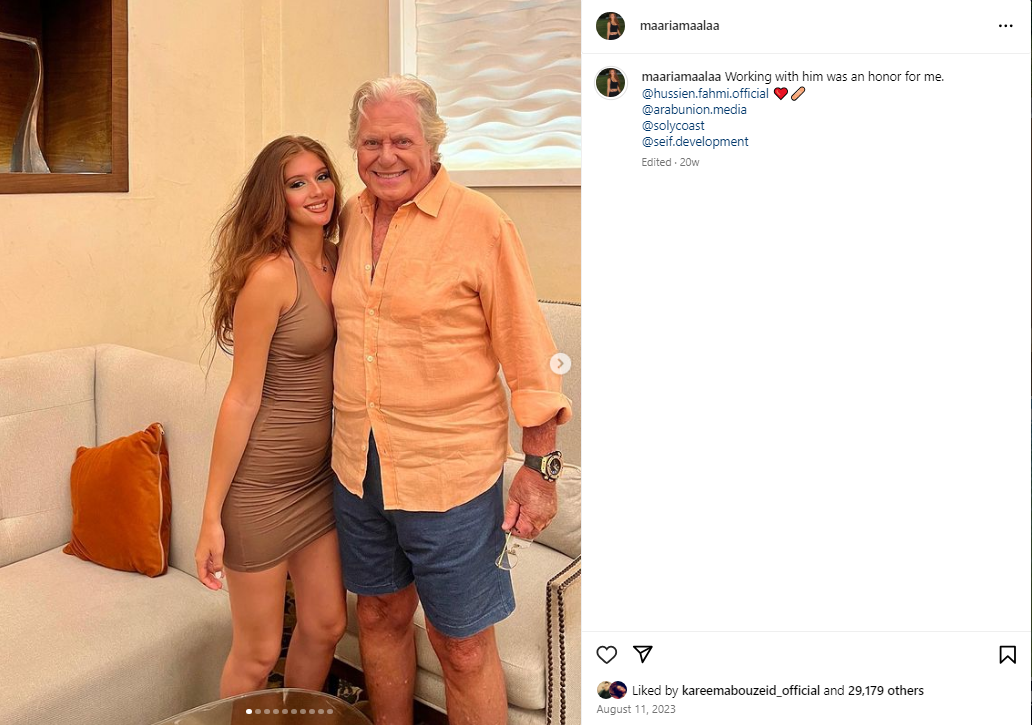Open the @solycoast mention link
1032x725 pixels.
[x=673, y=125]
